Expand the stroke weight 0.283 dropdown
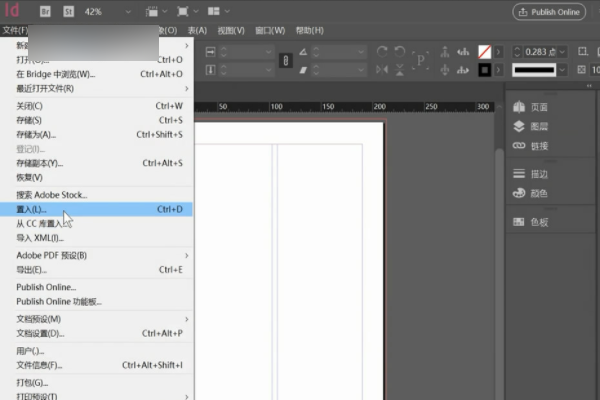This screenshot has height=400, width=600. (560, 51)
